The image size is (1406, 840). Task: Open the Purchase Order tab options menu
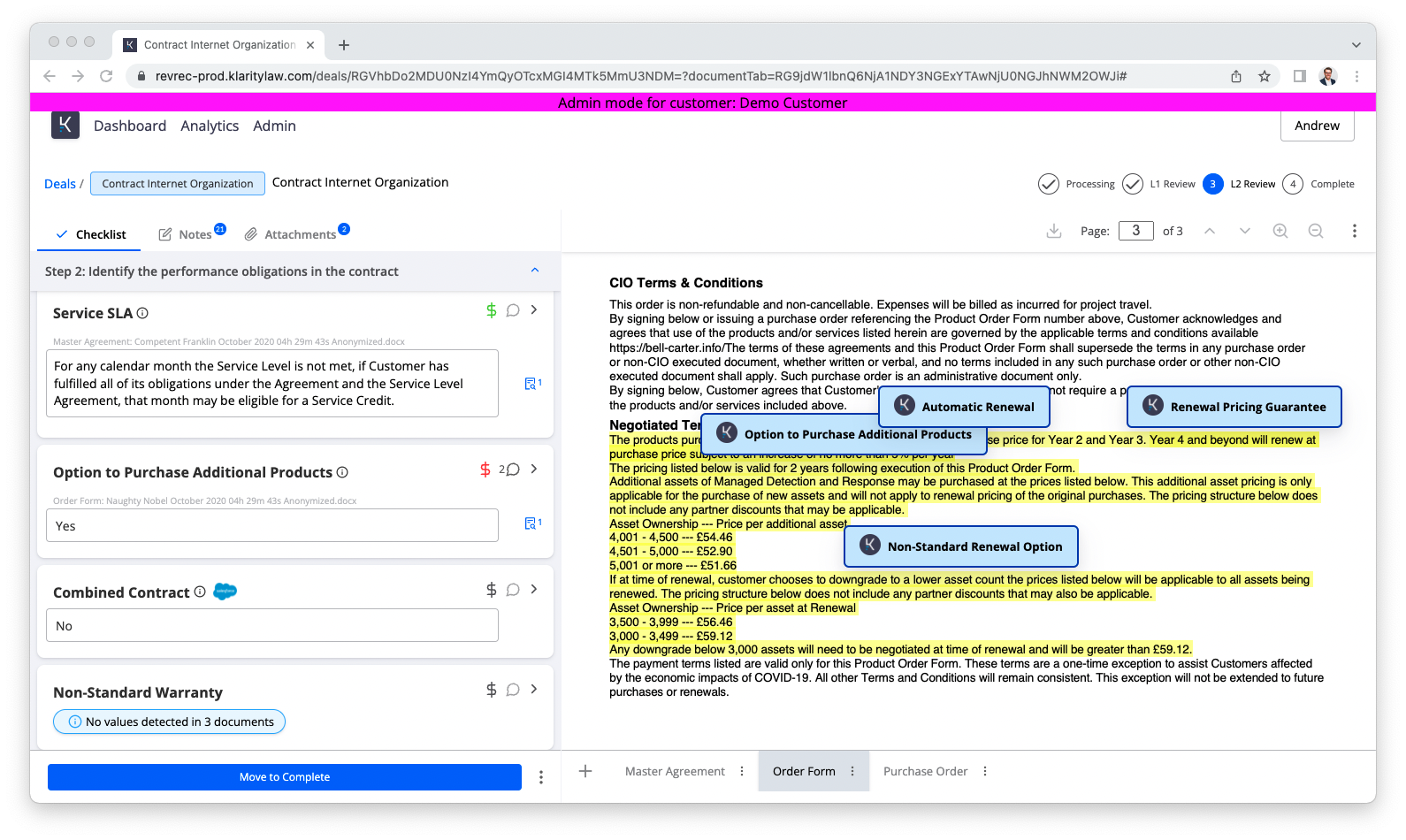(x=985, y=771)
